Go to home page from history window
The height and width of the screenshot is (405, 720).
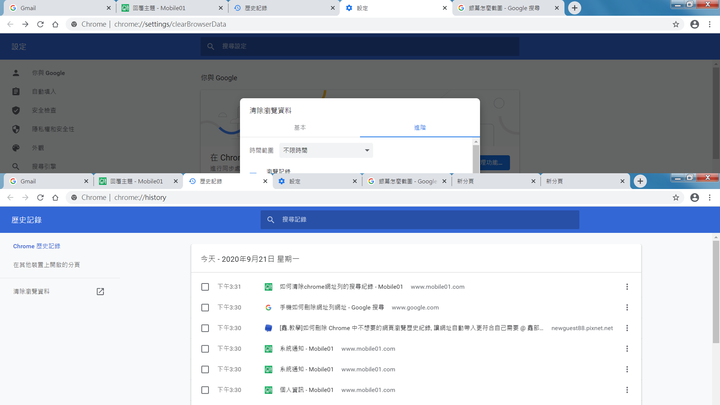55,197
